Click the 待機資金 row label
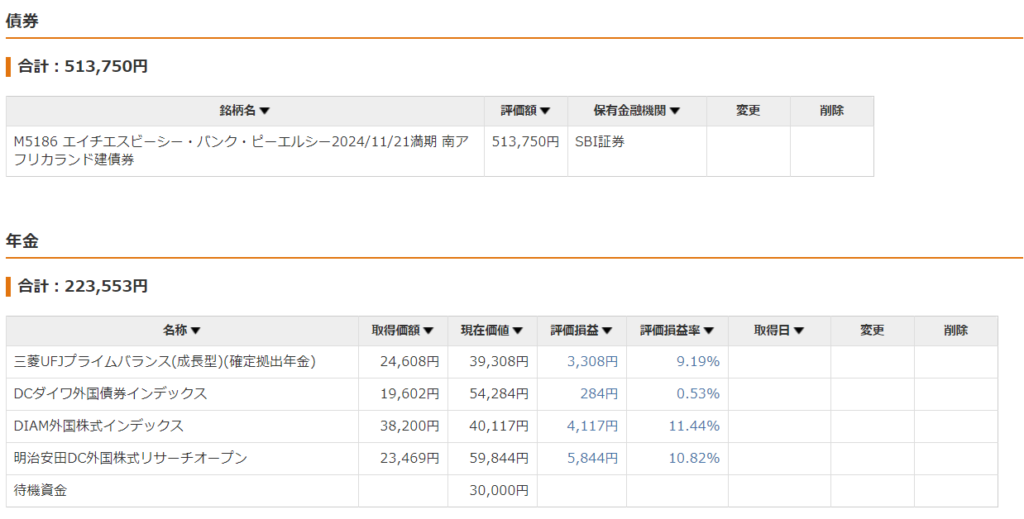 click(40, 490)
